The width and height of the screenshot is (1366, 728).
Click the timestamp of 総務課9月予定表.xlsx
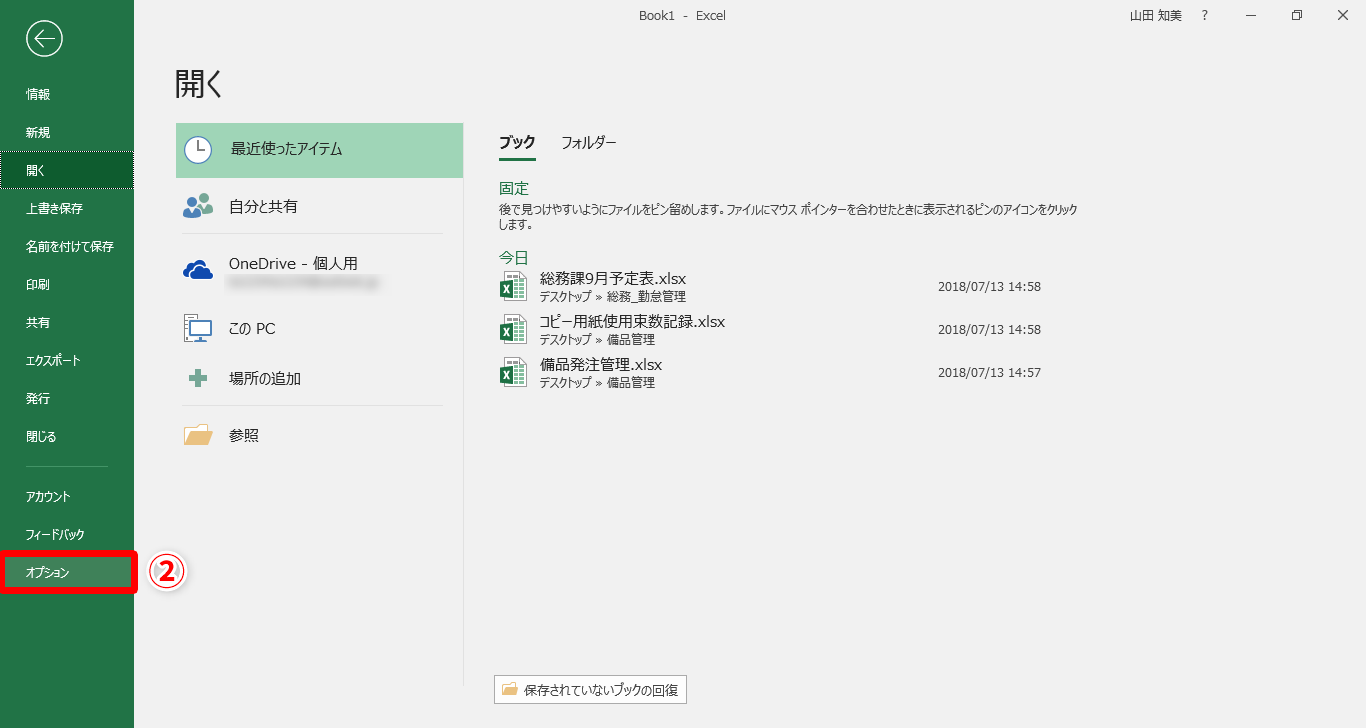click(x=989, y=286)
